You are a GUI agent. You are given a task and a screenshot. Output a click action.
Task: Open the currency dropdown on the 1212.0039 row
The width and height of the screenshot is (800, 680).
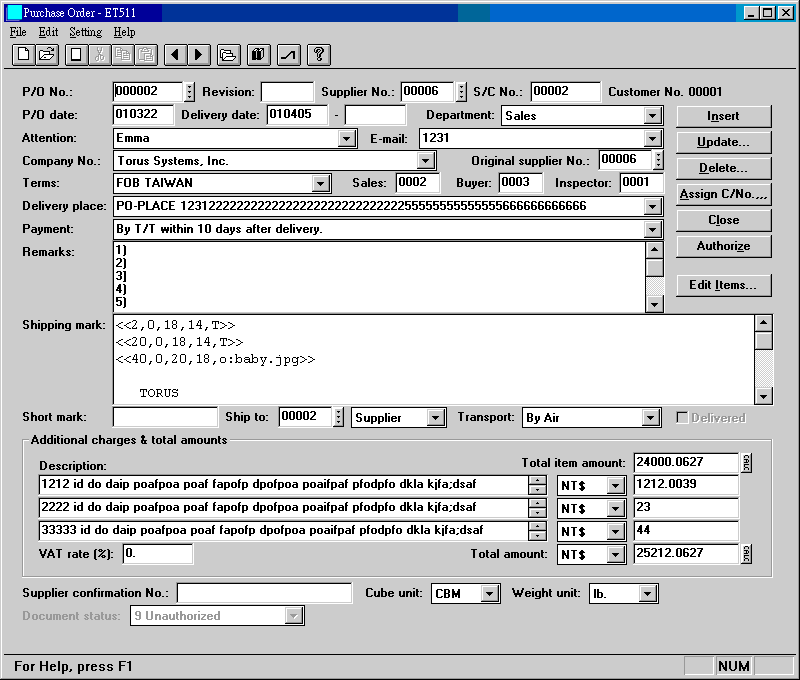coord(616,486)
